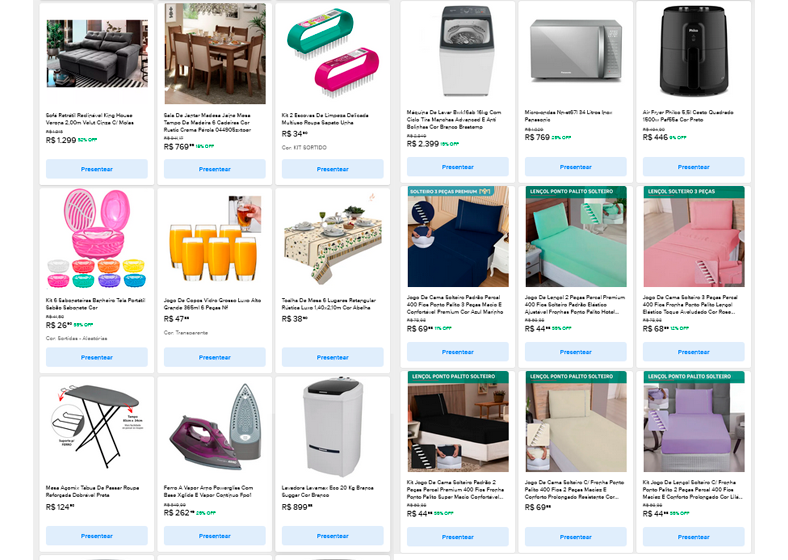This screenshot has height=560, width=788.
Task: Open the rectangular tablecloth product title
Action: click(329, 304)
